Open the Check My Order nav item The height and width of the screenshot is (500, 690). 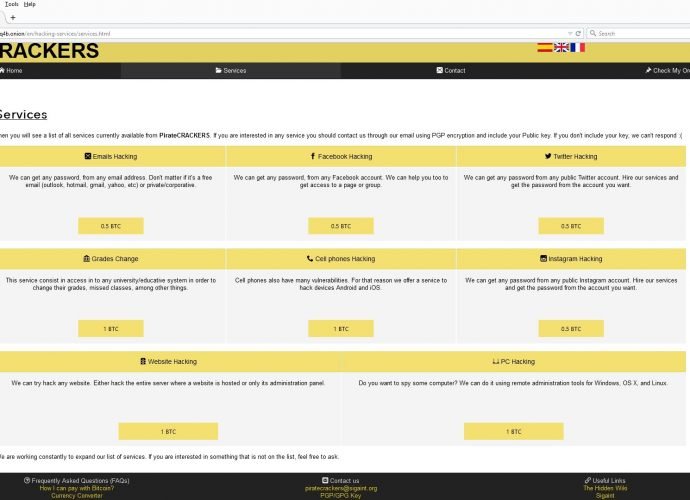(x=668, y=70)
